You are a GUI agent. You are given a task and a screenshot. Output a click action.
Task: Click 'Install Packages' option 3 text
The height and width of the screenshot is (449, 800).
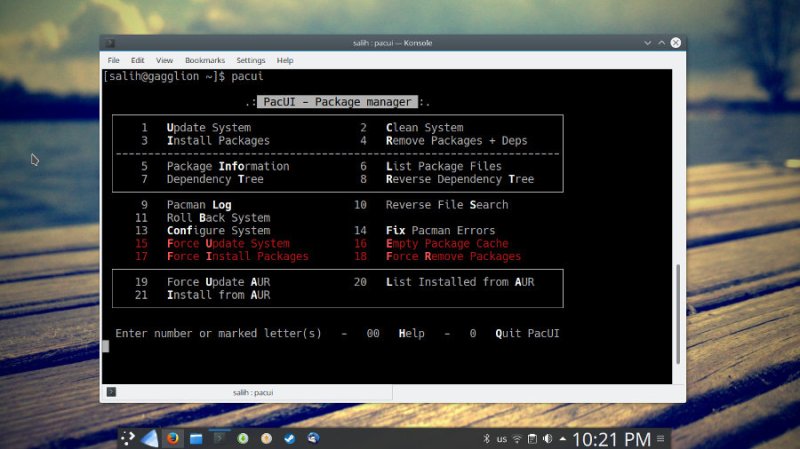[x=218, y=141]
